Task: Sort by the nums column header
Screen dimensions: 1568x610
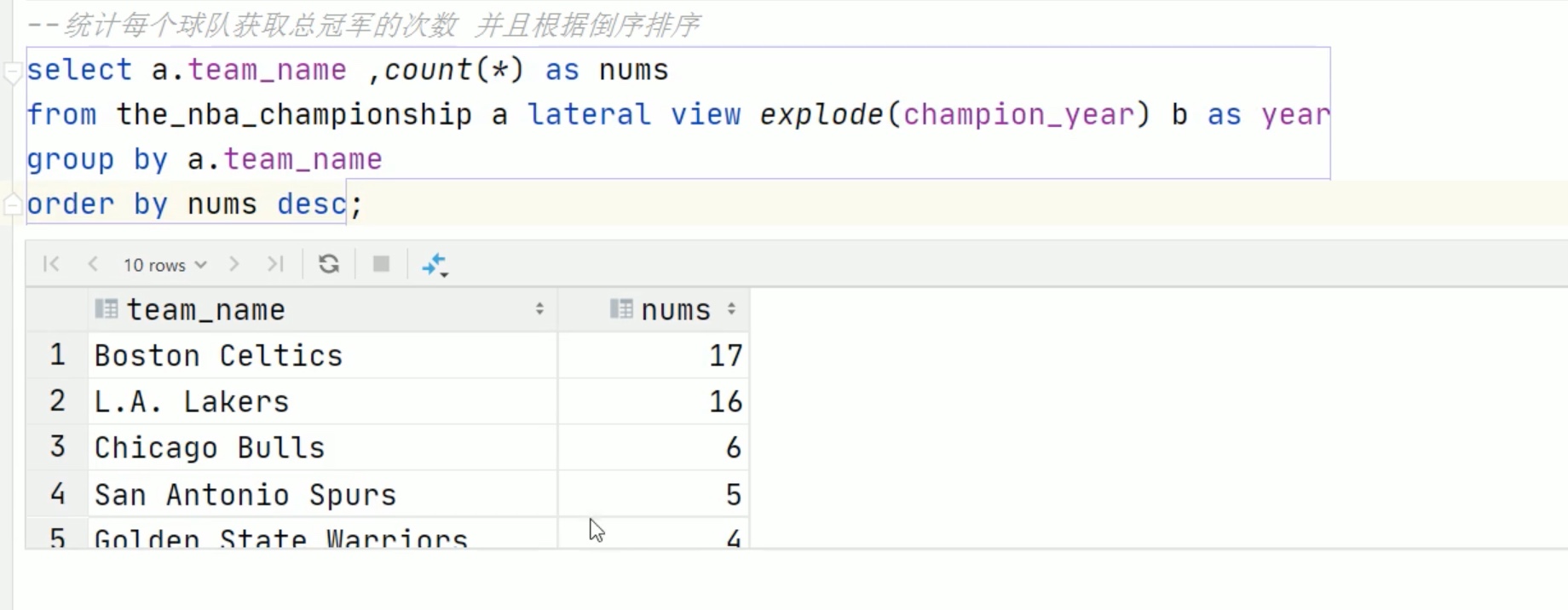Action: [654, 309]
